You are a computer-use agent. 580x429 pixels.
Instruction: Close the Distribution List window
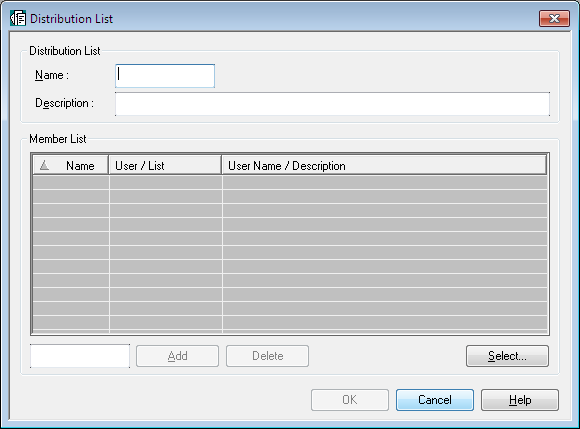pos(554,18)
